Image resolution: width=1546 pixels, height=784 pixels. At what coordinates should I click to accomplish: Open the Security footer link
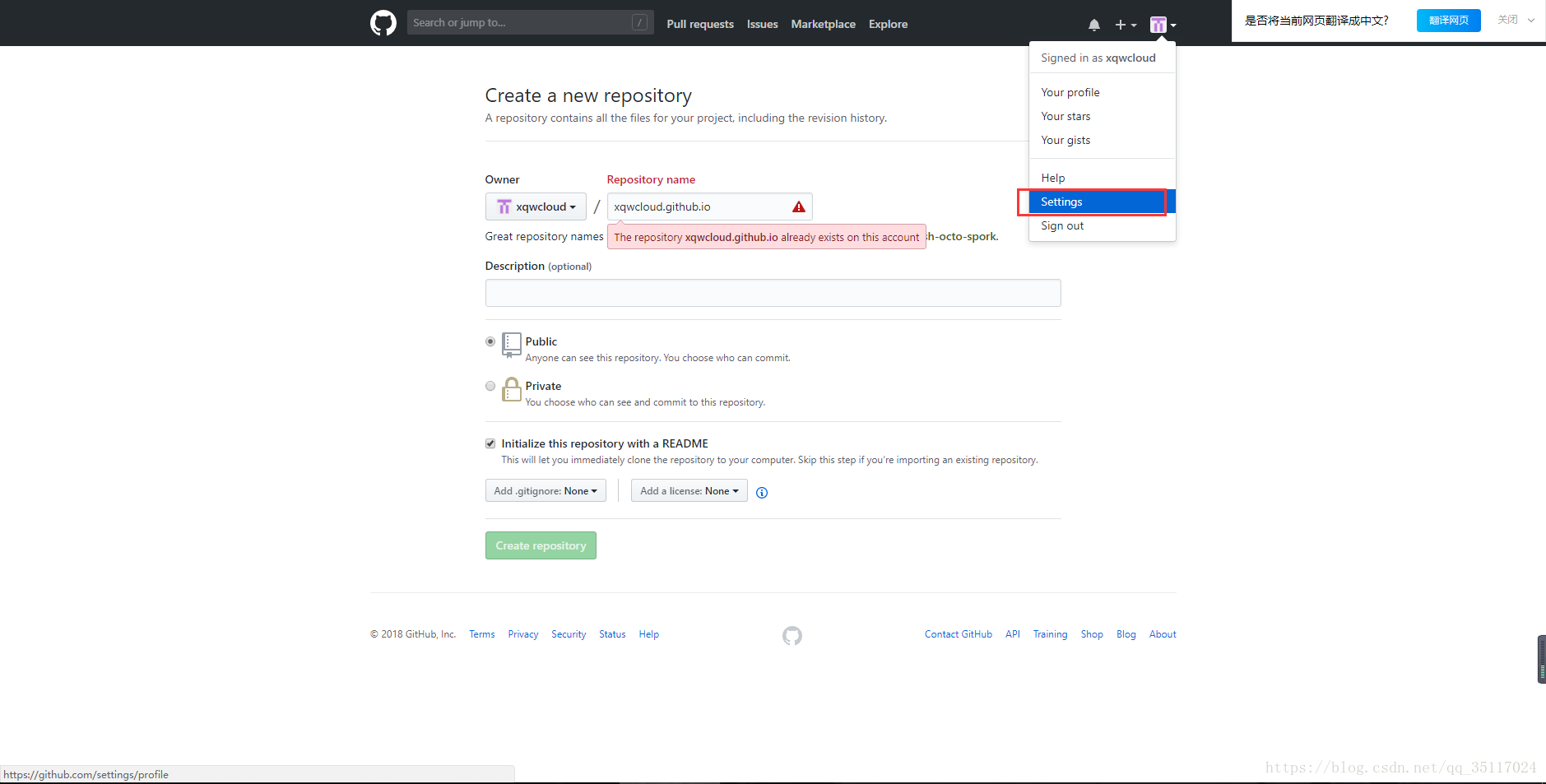569,634
